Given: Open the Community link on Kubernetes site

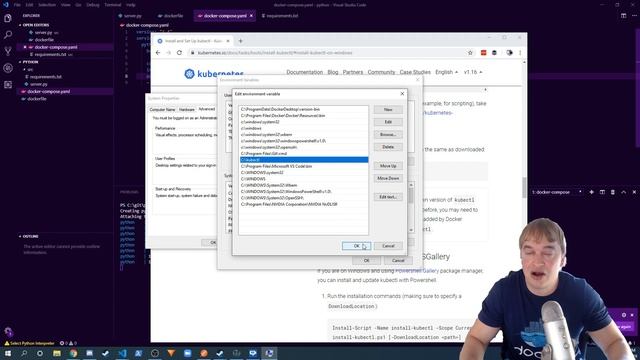Looking at the screenshot, I should 381,72.
